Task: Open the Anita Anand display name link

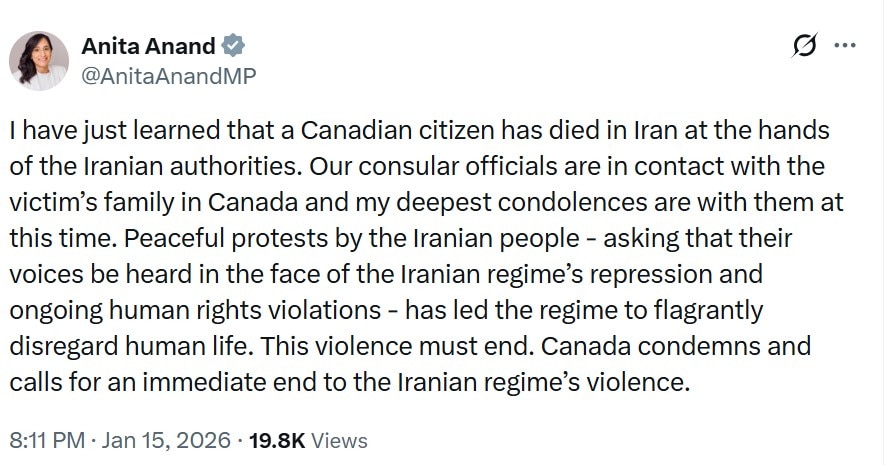Action: click(x=146, y=46)
